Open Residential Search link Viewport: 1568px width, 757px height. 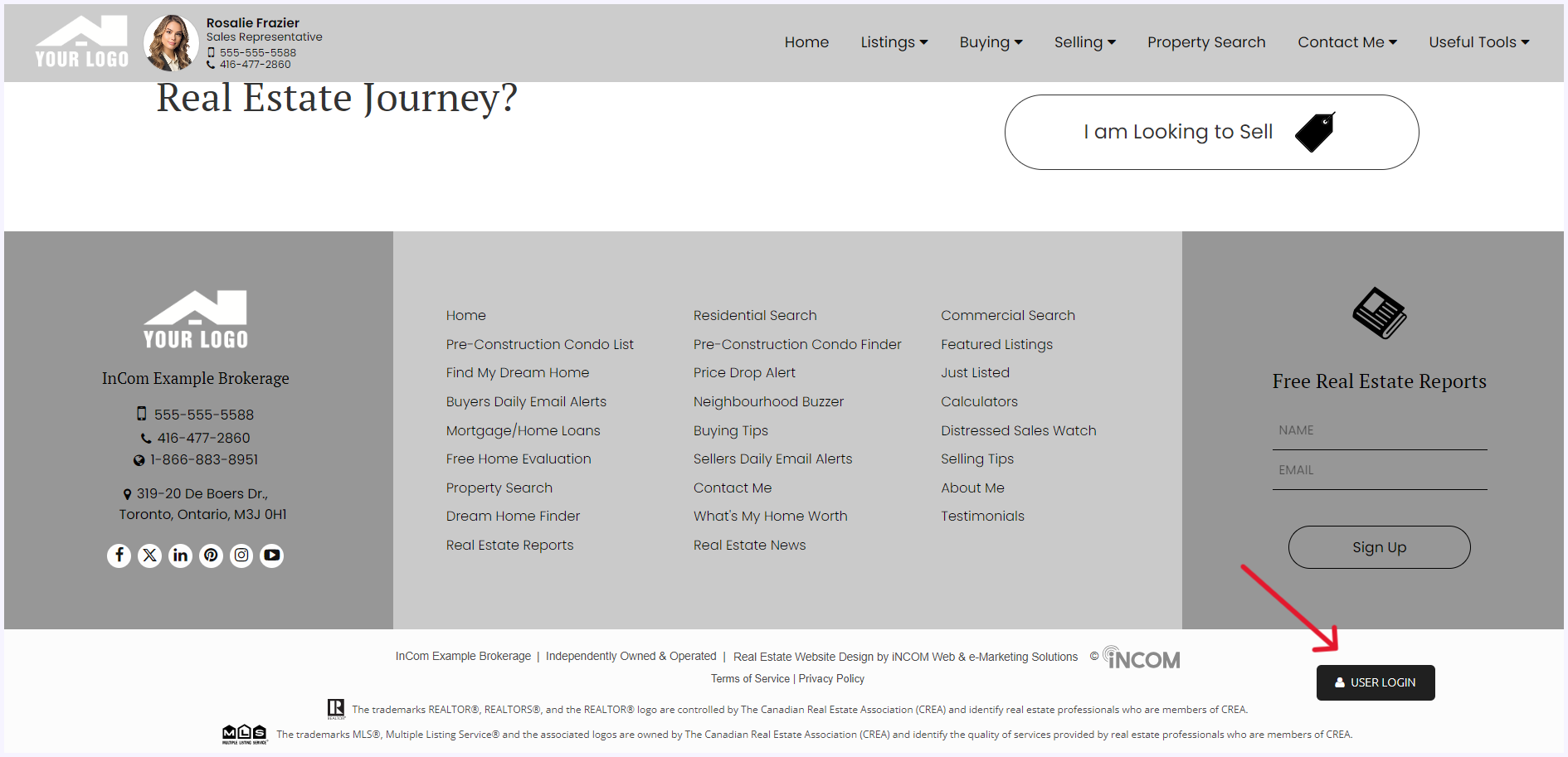click(755, 315)
